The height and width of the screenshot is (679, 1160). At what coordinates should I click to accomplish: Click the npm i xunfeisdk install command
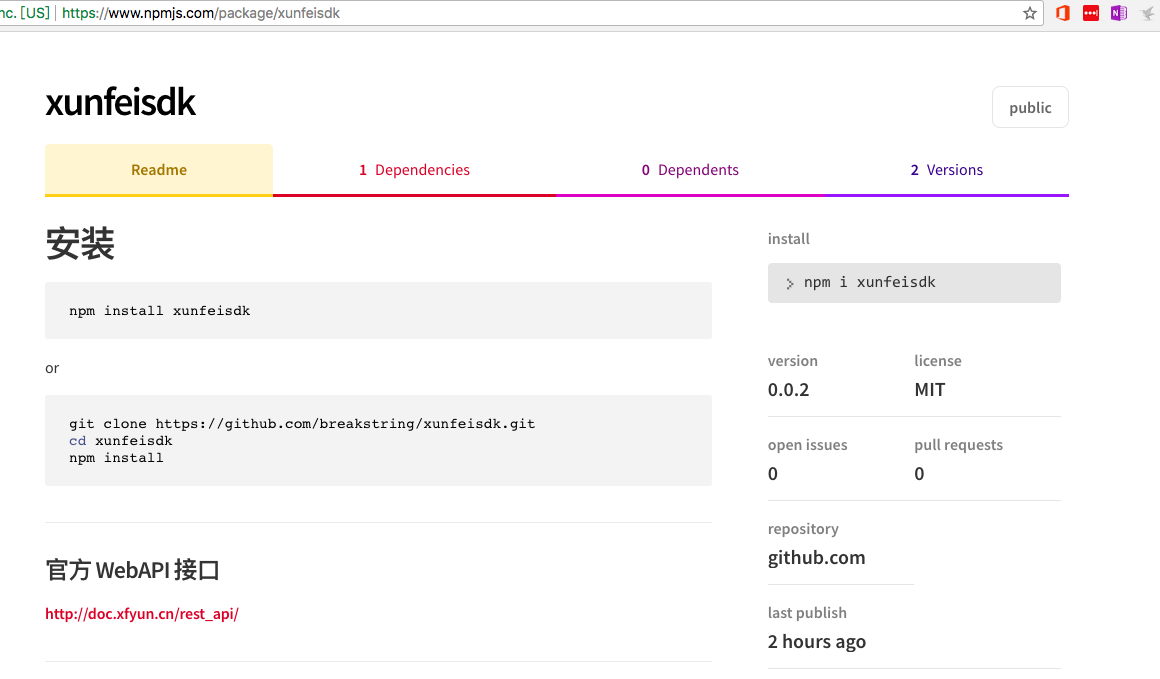click(870, 283)
